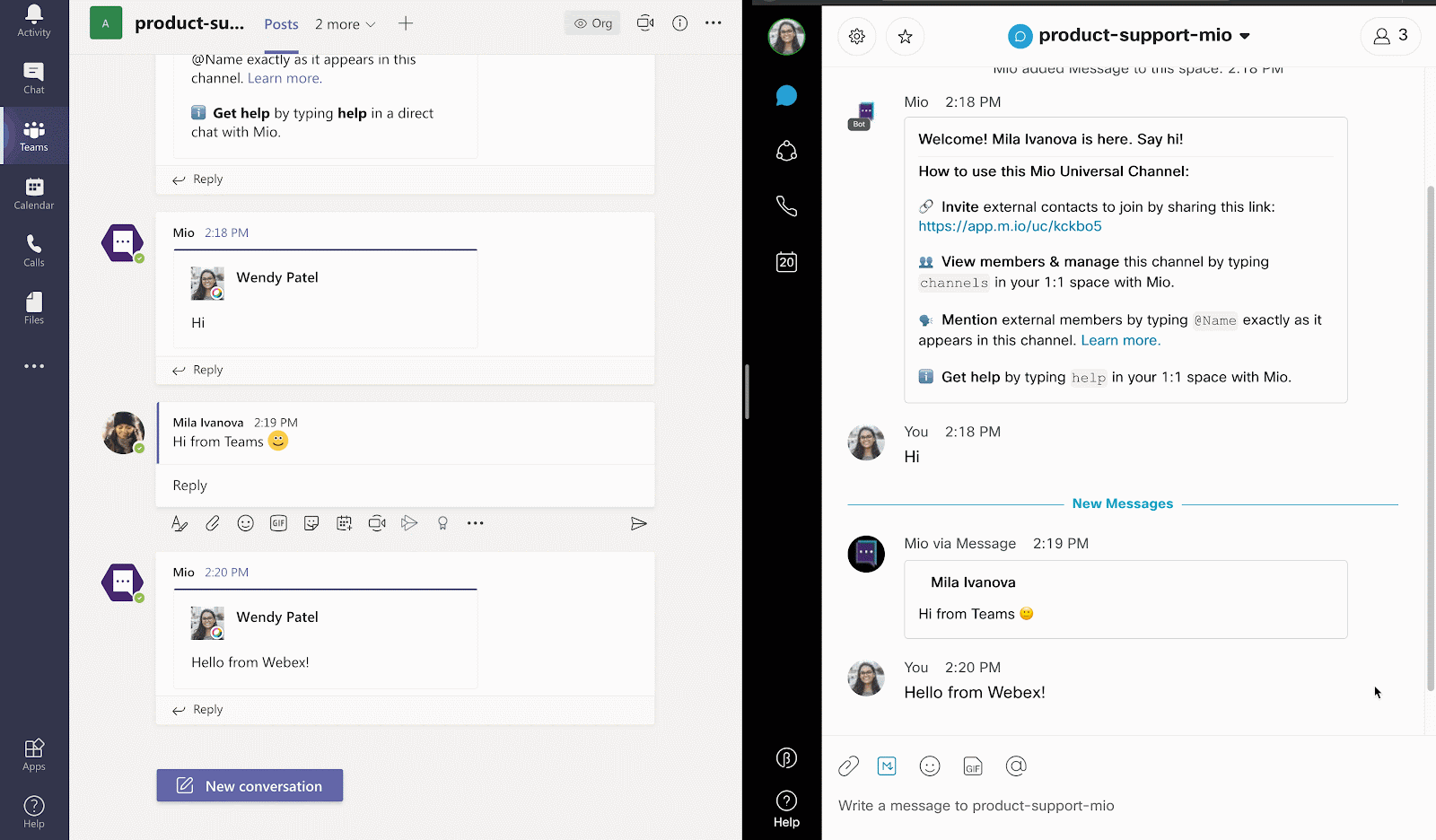1436x840 pixels.
Task: Open GIF picker in Teams compose bar
Action: [x=278, y=523]
